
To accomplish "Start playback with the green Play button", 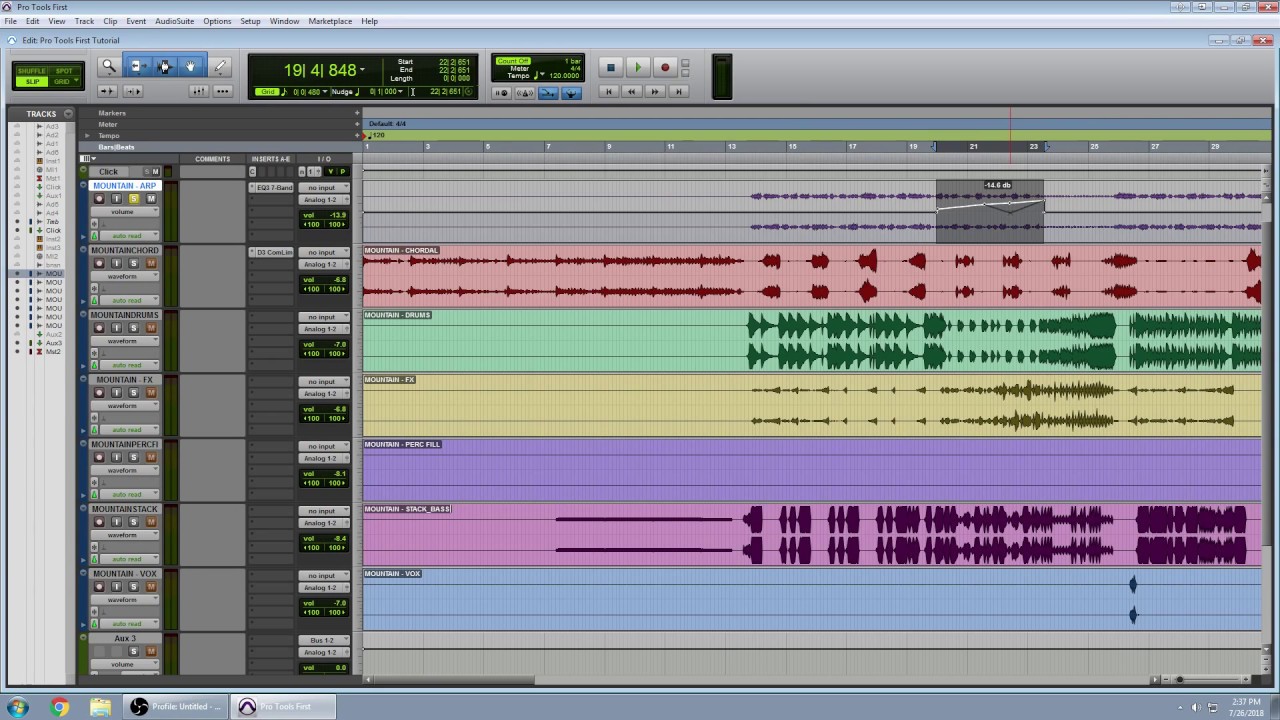I will (638, 68).
